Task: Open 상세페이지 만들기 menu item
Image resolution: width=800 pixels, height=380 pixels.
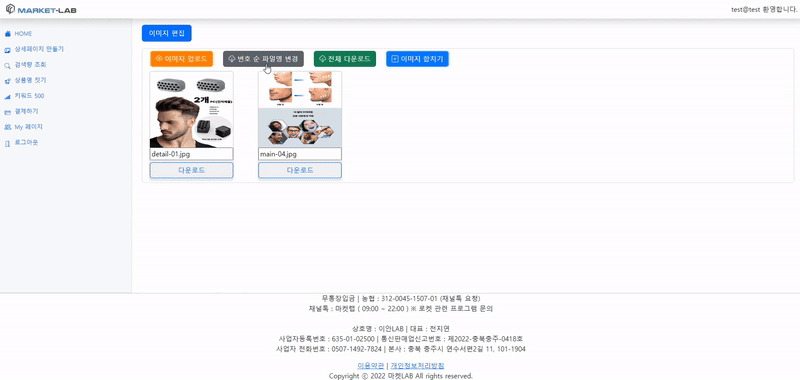Action: (x=39, y=49)
